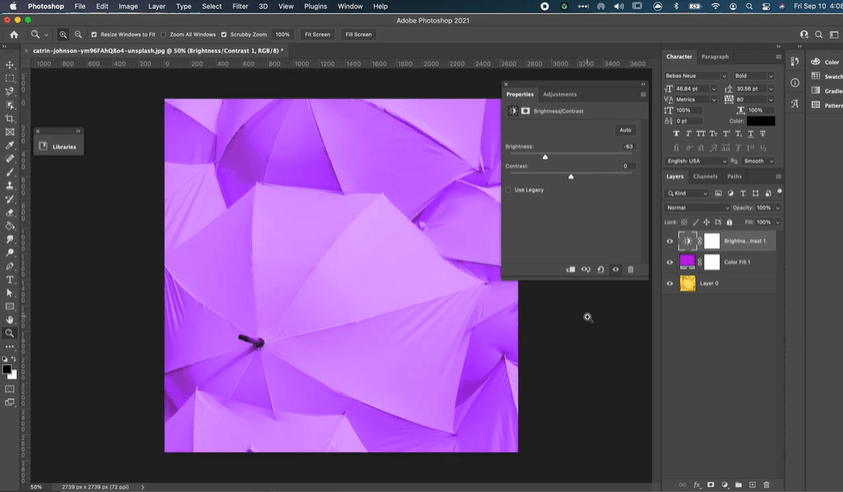Image resolution: width=843 pixels, height=492 pixels.
Task: Delete the selected layer with trash icon
Action: tap(767, 484)
